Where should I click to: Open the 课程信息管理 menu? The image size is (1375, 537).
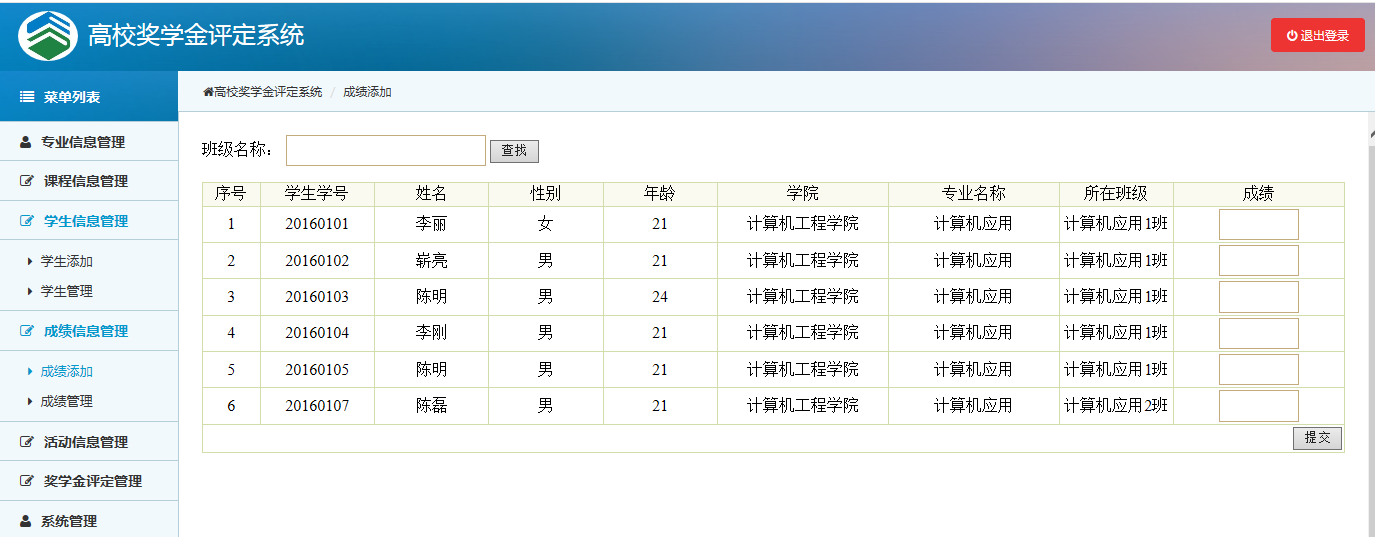[89, 181]
